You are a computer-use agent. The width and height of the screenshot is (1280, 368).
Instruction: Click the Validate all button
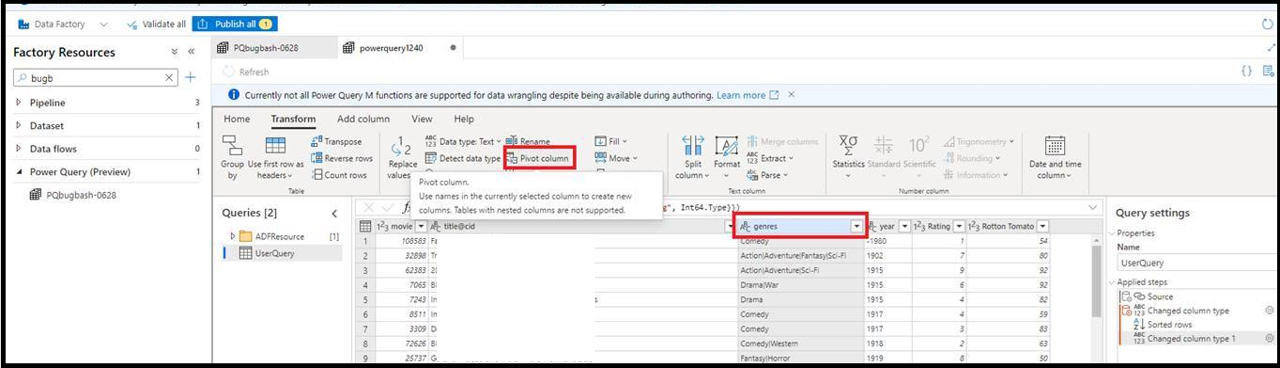pos(155,24)
